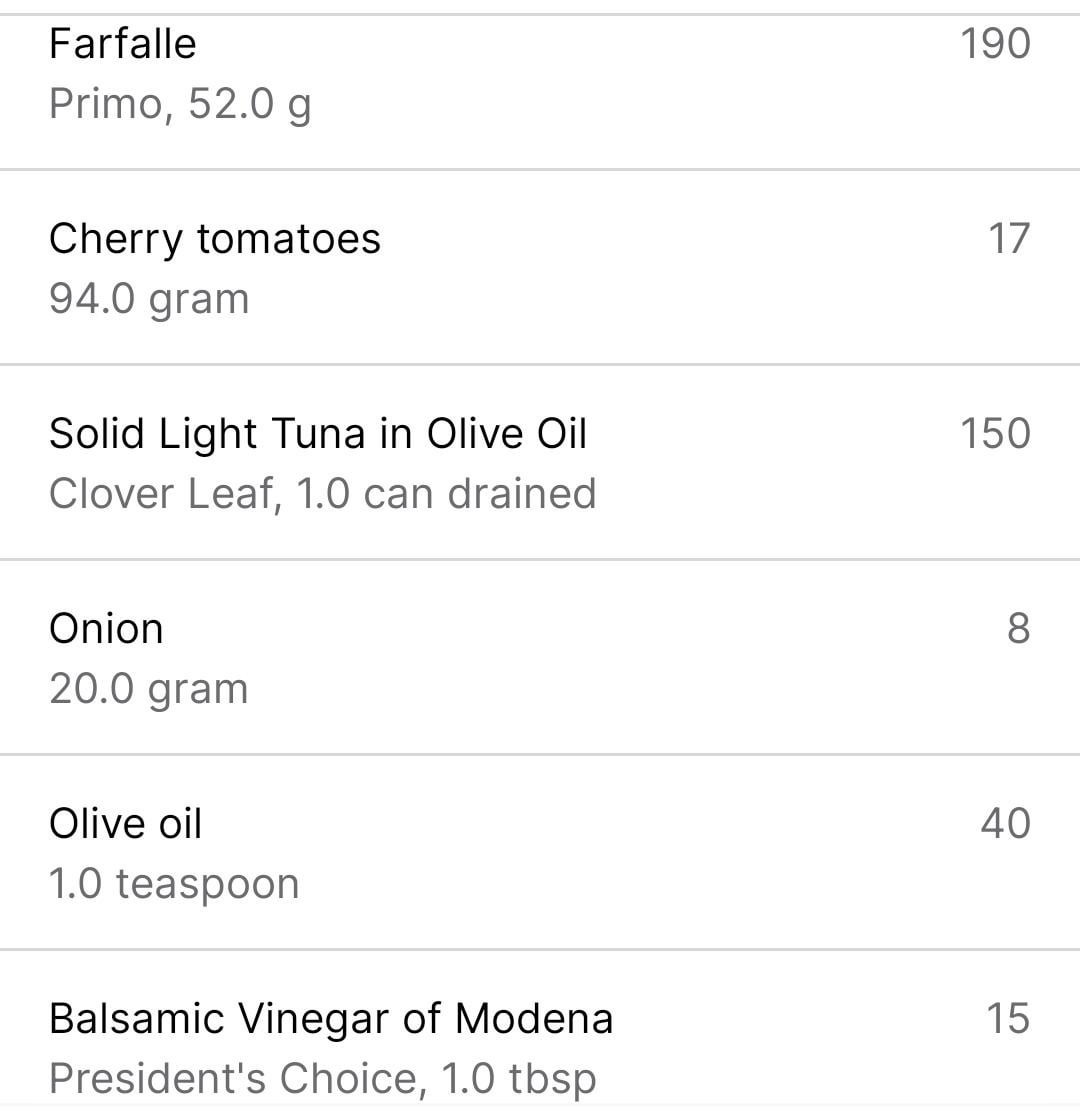Screen dimensions: 1080x1115
Task: Open the Onion food entry
Action: pyautogui.click(x=106, y=629)
